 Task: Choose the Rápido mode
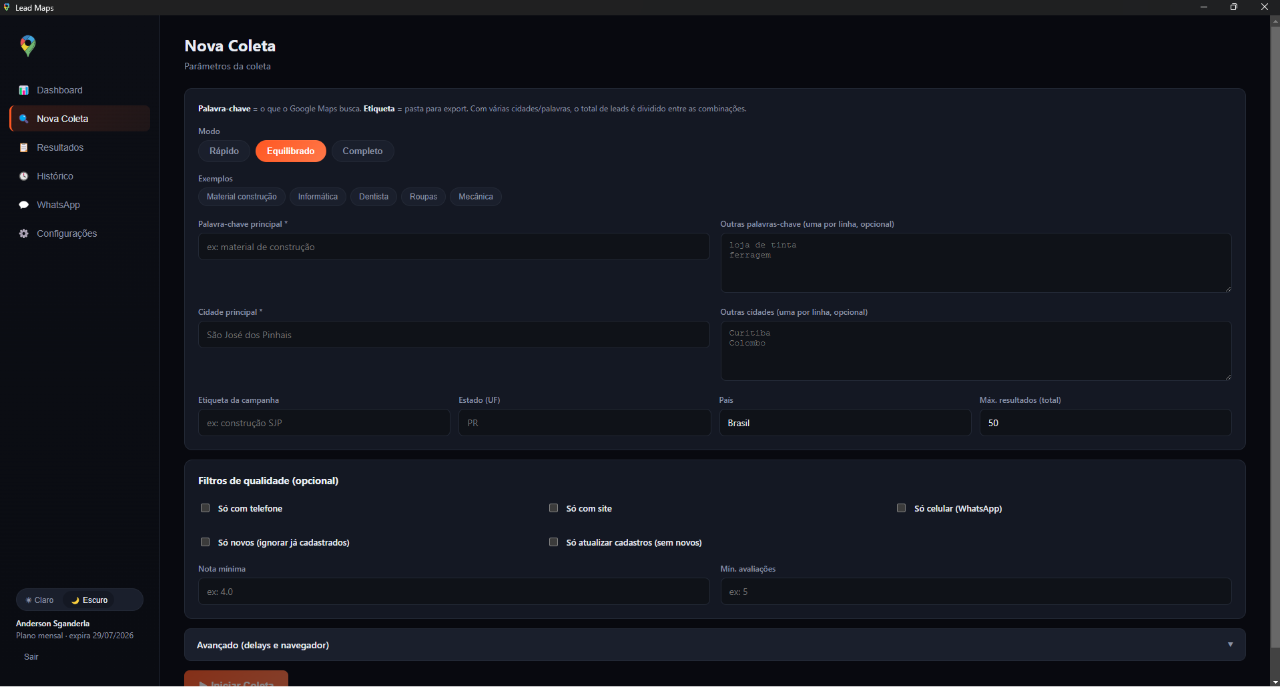click(224, 151)
